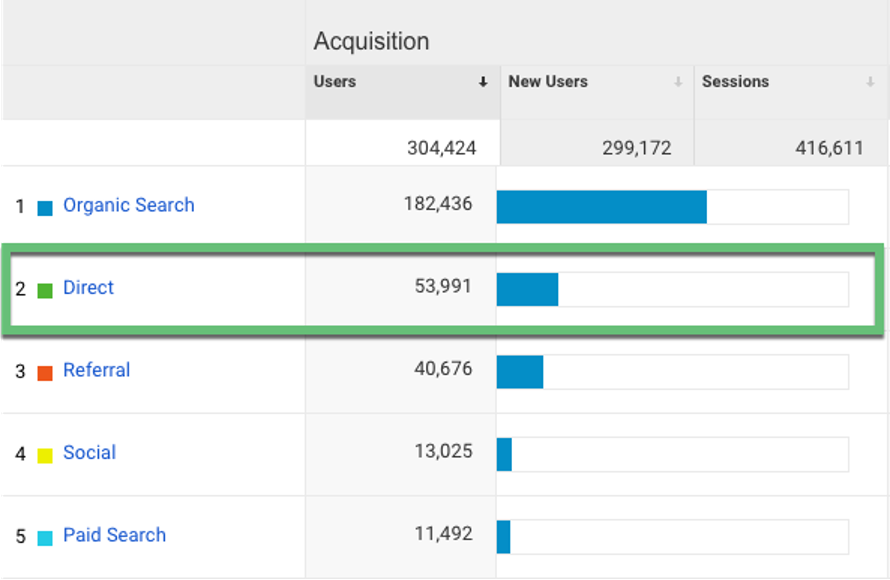Click the New Users column header
This screenshot has height=580, width=890.
pos(549,82)
